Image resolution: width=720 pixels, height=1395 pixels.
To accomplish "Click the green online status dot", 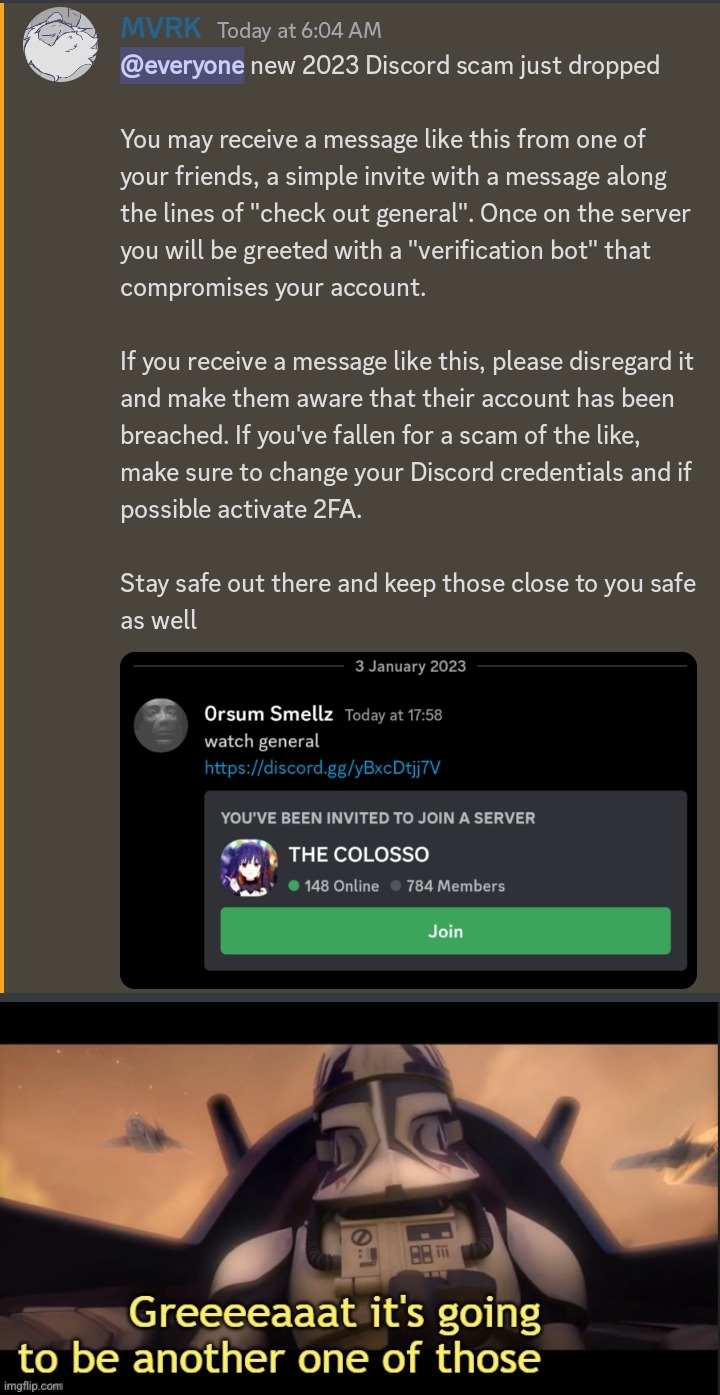I will coord(294,886).
